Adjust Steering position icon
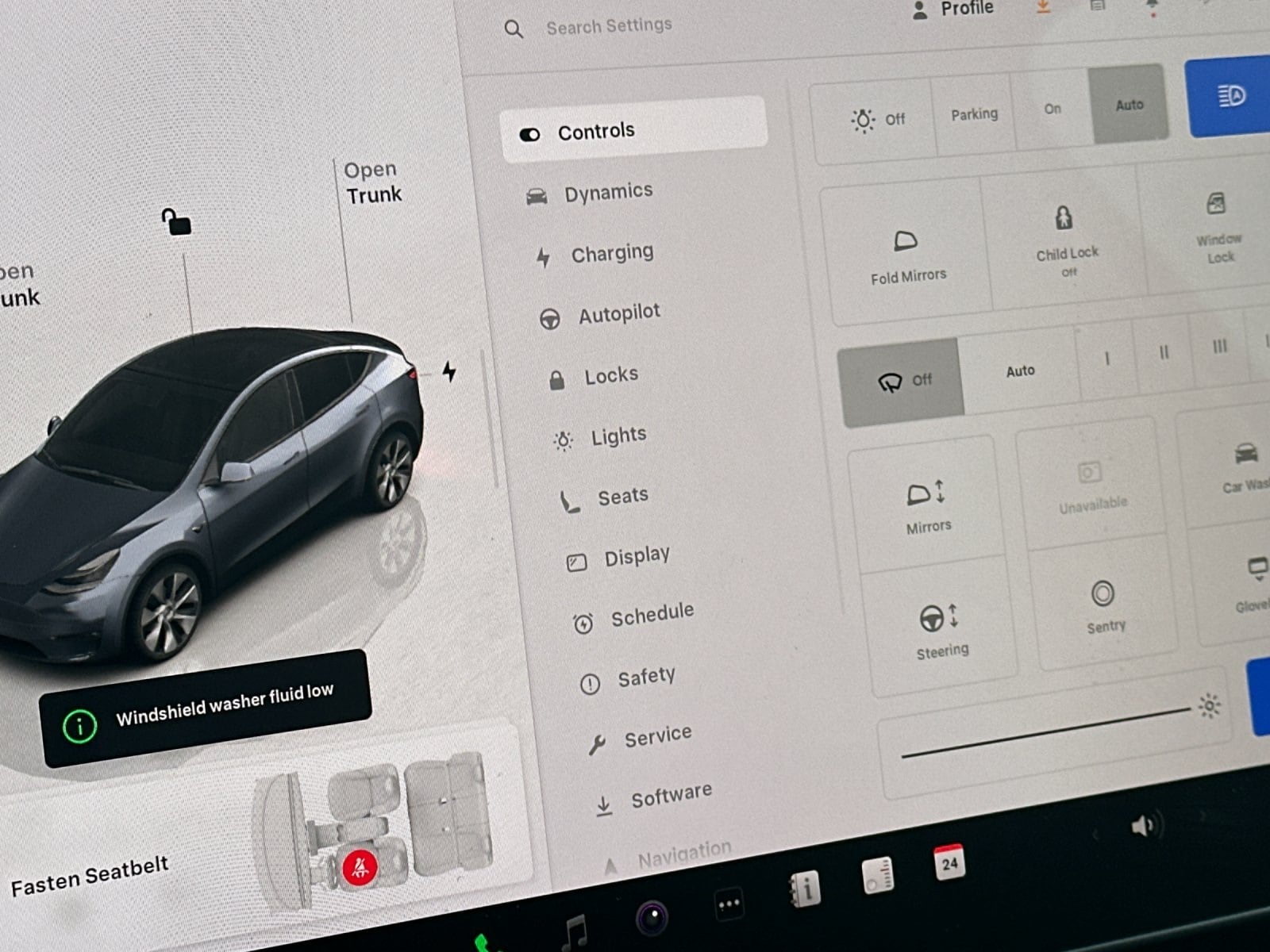 pos(939,618)
